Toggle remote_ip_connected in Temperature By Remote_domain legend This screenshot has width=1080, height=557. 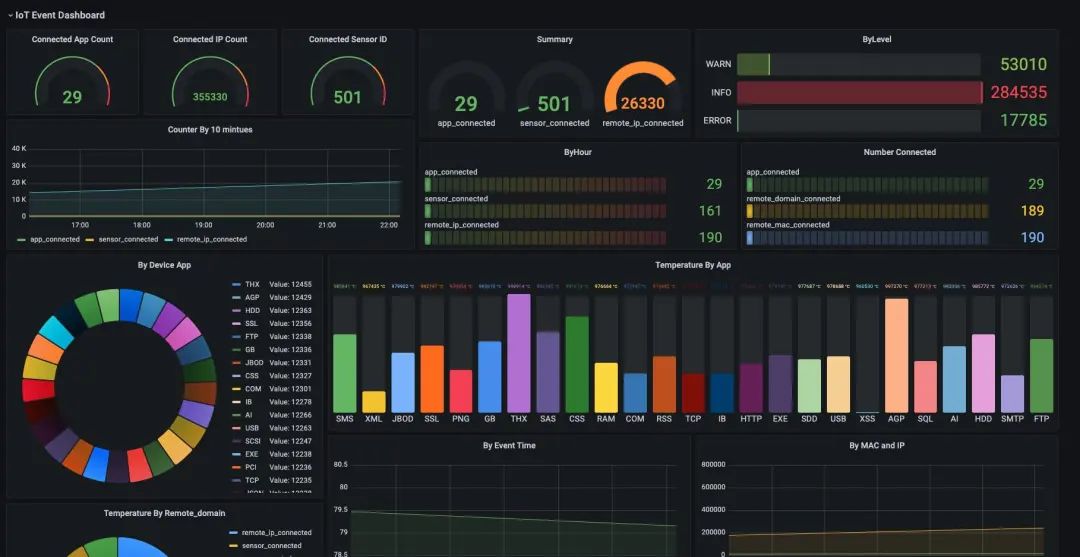point(276,533)
